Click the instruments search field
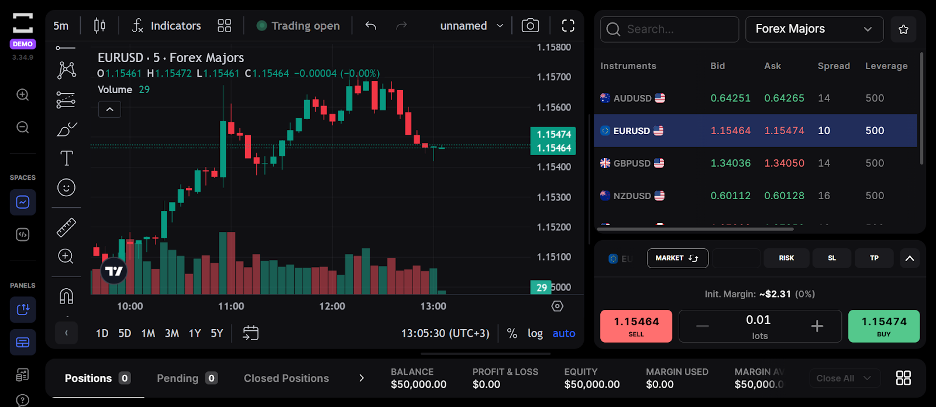Viewport: 936px width, 408px height. (670, 29)
